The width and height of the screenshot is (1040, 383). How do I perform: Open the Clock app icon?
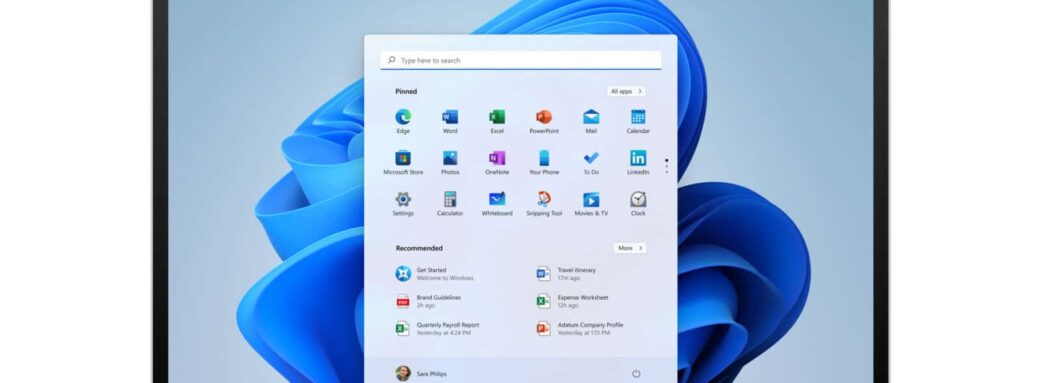638,199
